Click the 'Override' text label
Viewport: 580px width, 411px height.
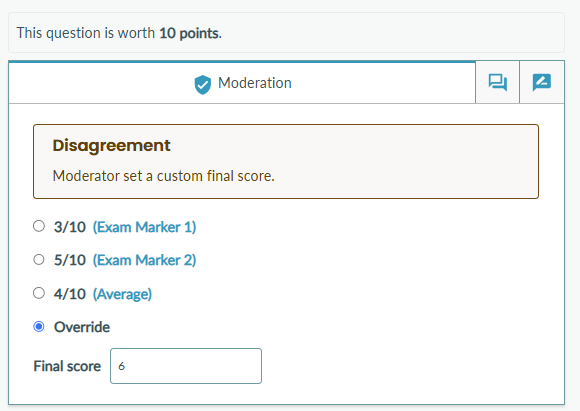[x=82, y=327]
